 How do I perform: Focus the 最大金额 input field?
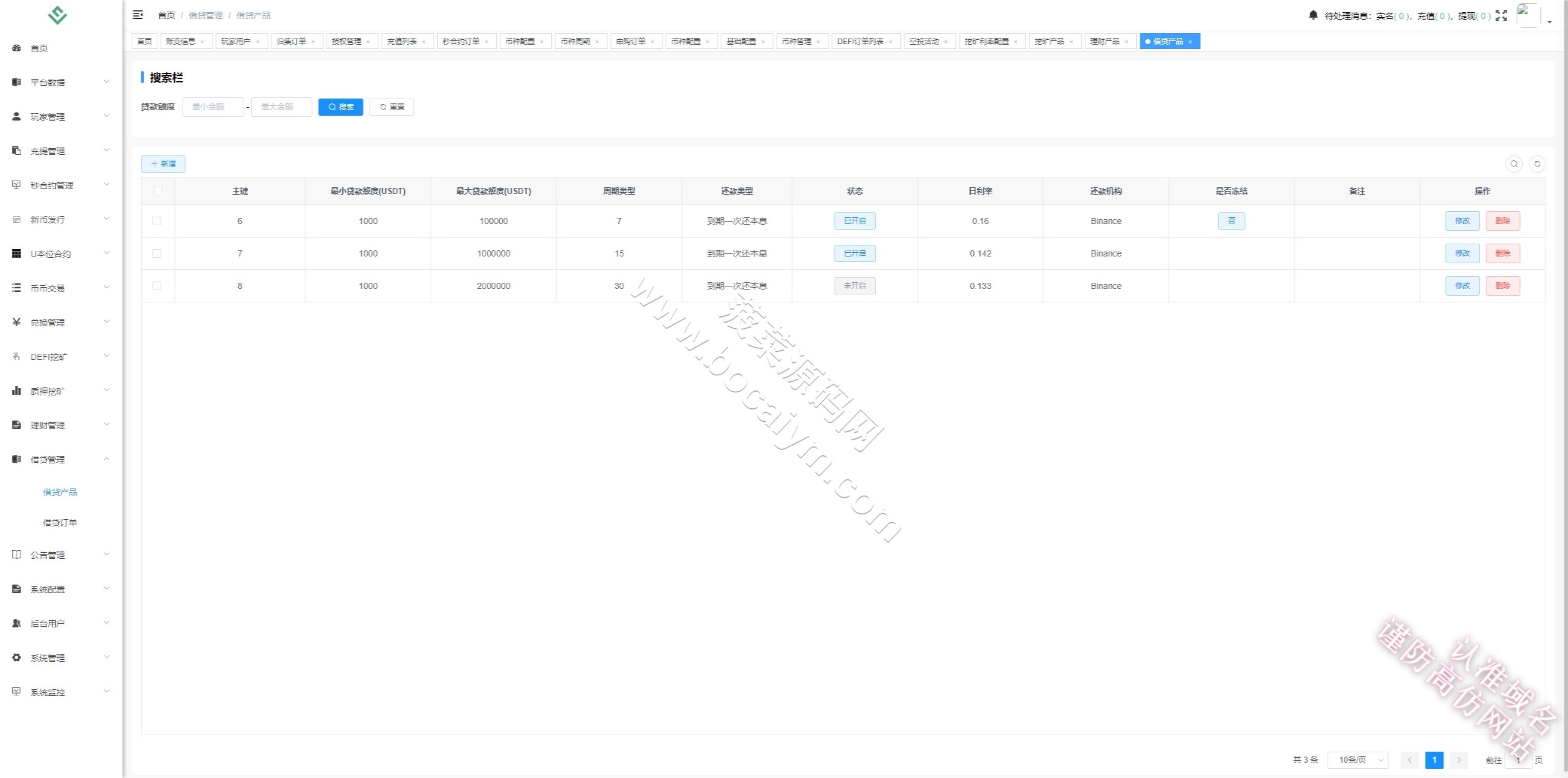pos(282,107)
